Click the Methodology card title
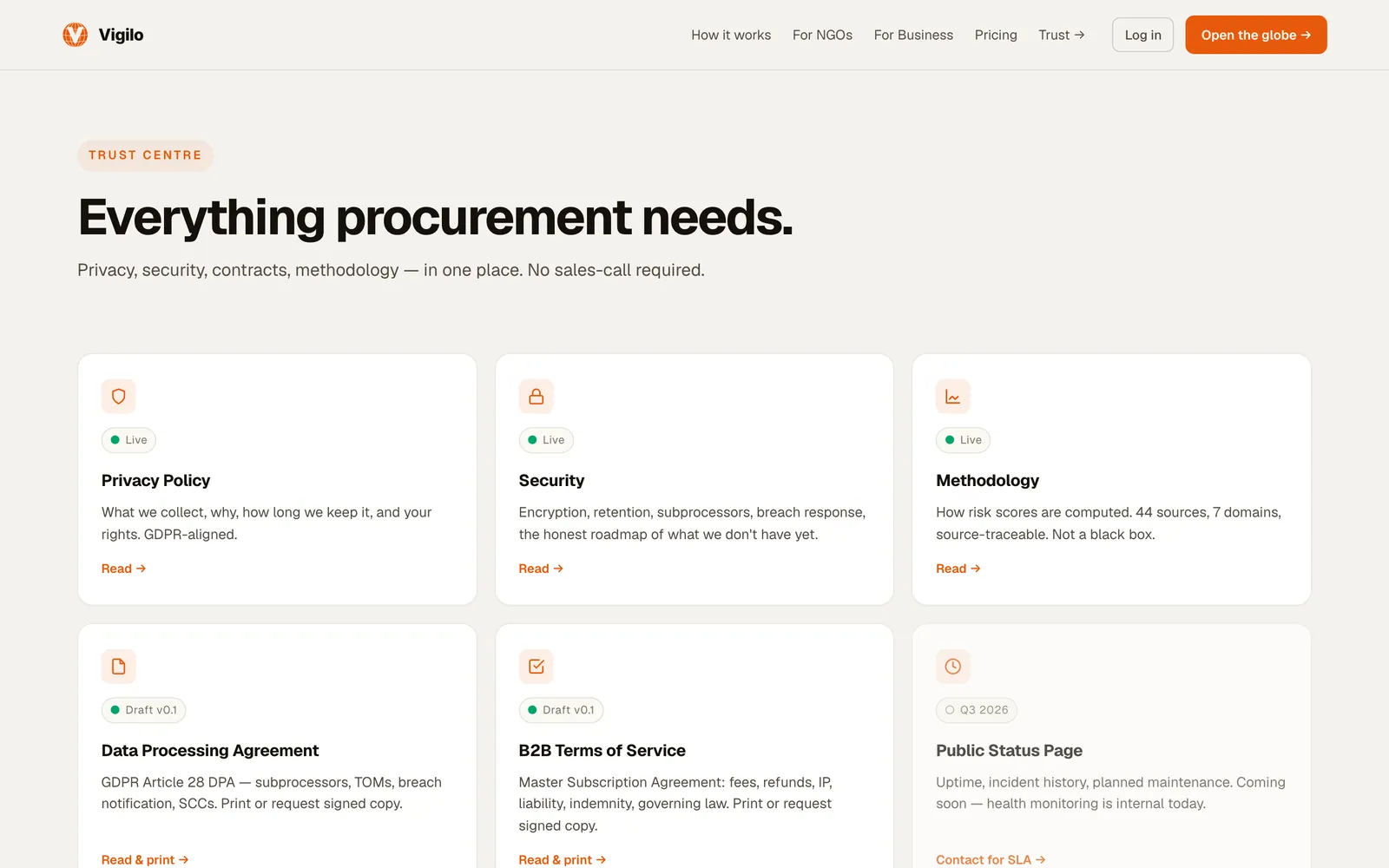Image resolution: width=1389 pixels, height=868 pixels. [x=987, y=480]
